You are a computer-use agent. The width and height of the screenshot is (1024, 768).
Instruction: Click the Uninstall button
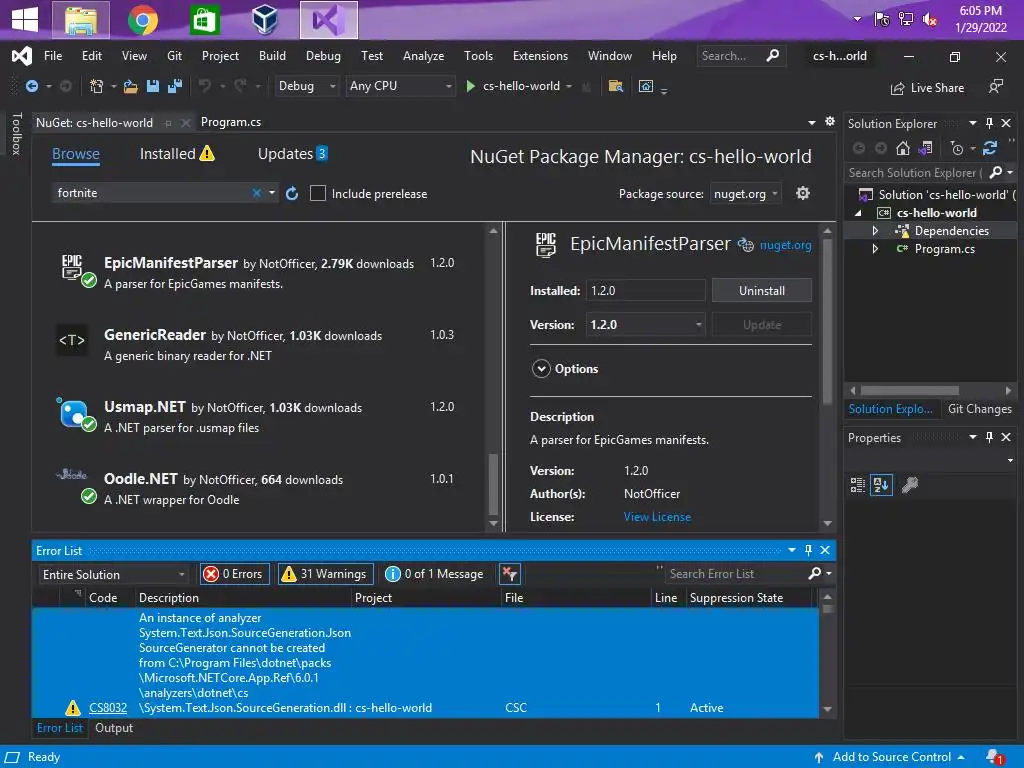click(761, 291)
